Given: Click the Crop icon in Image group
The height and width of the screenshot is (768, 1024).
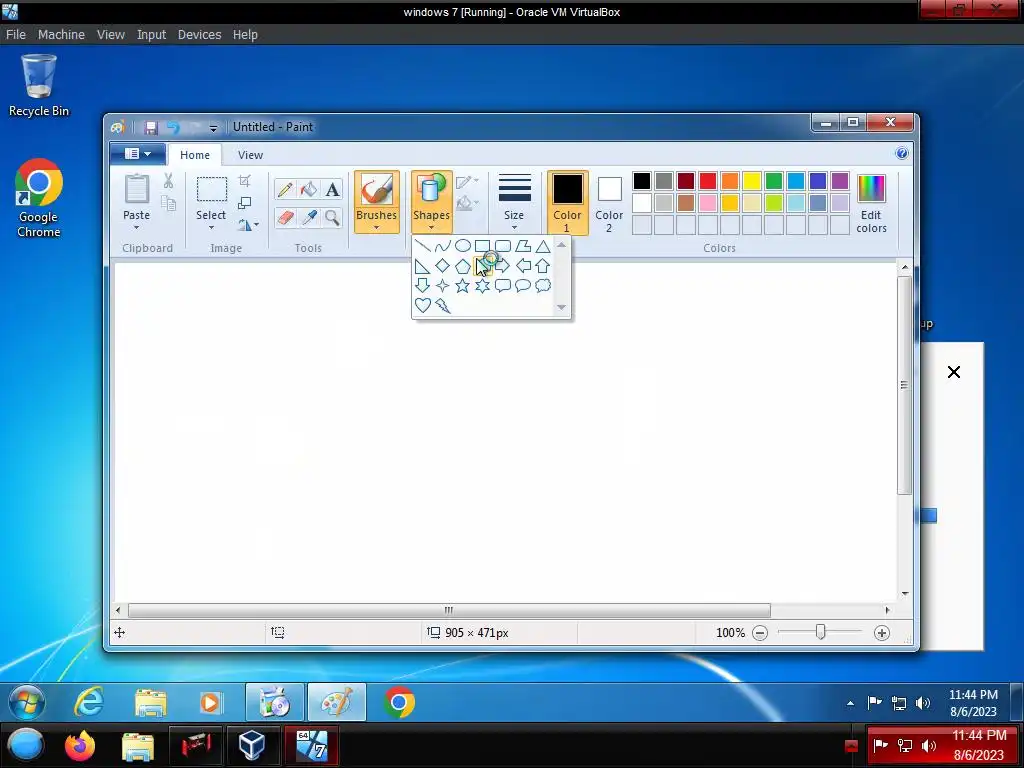Looking at the screenshot, I should click(x=245, y=181).
